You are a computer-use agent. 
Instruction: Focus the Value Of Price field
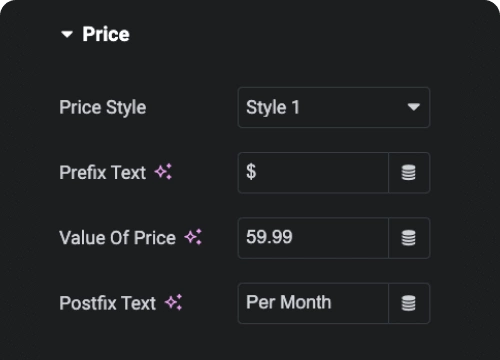click(313, 238)
